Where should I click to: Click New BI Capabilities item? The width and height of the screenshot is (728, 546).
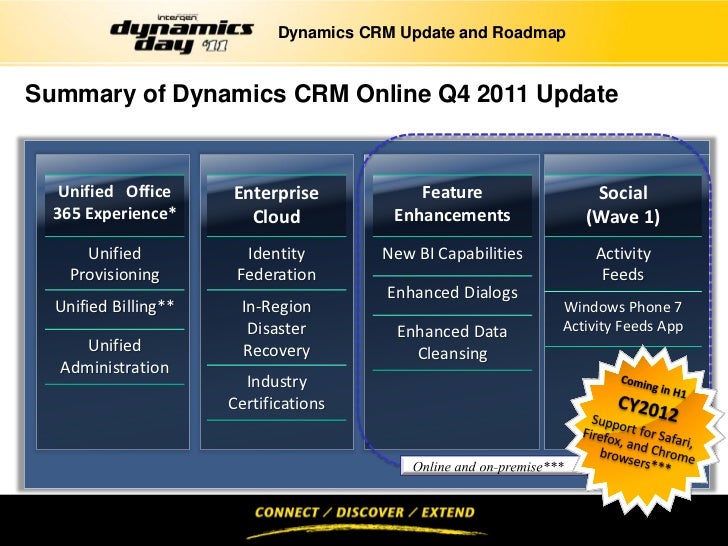(x=452, y=254)
